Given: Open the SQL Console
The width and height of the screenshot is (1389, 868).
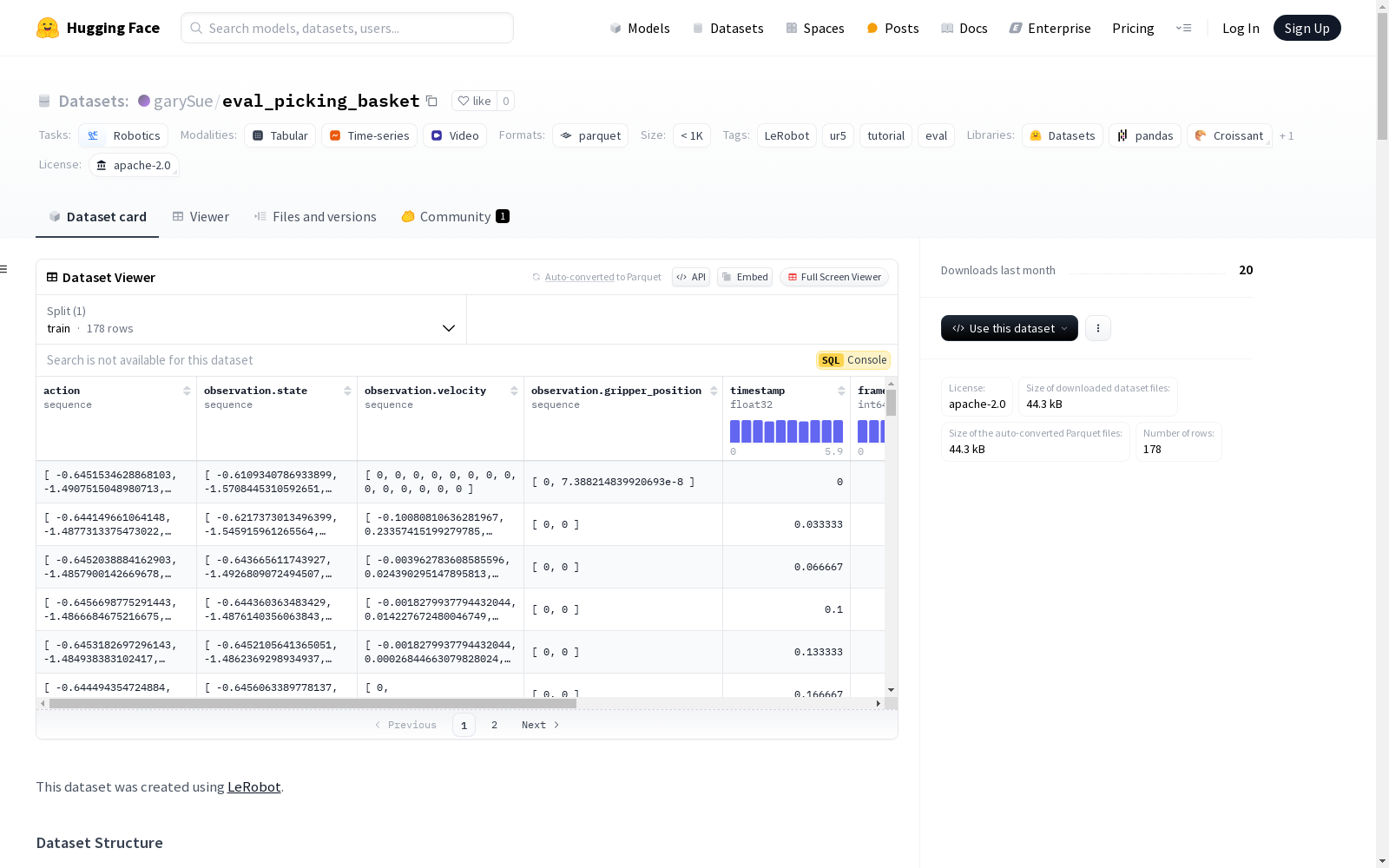Looking at the screenshot, I should [853, 360].
